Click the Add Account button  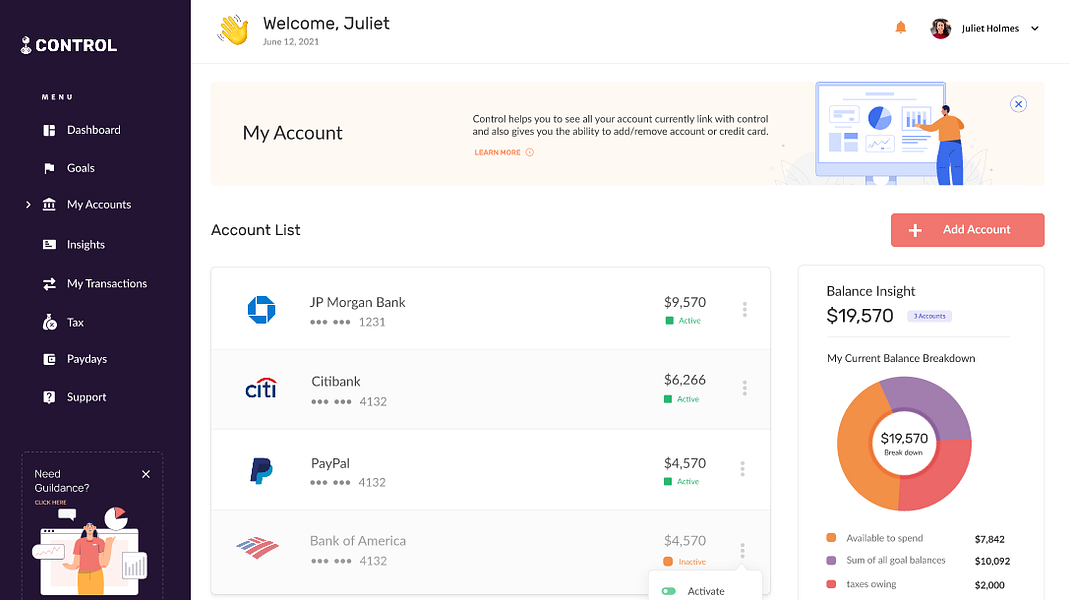click(x=966, y=229)
